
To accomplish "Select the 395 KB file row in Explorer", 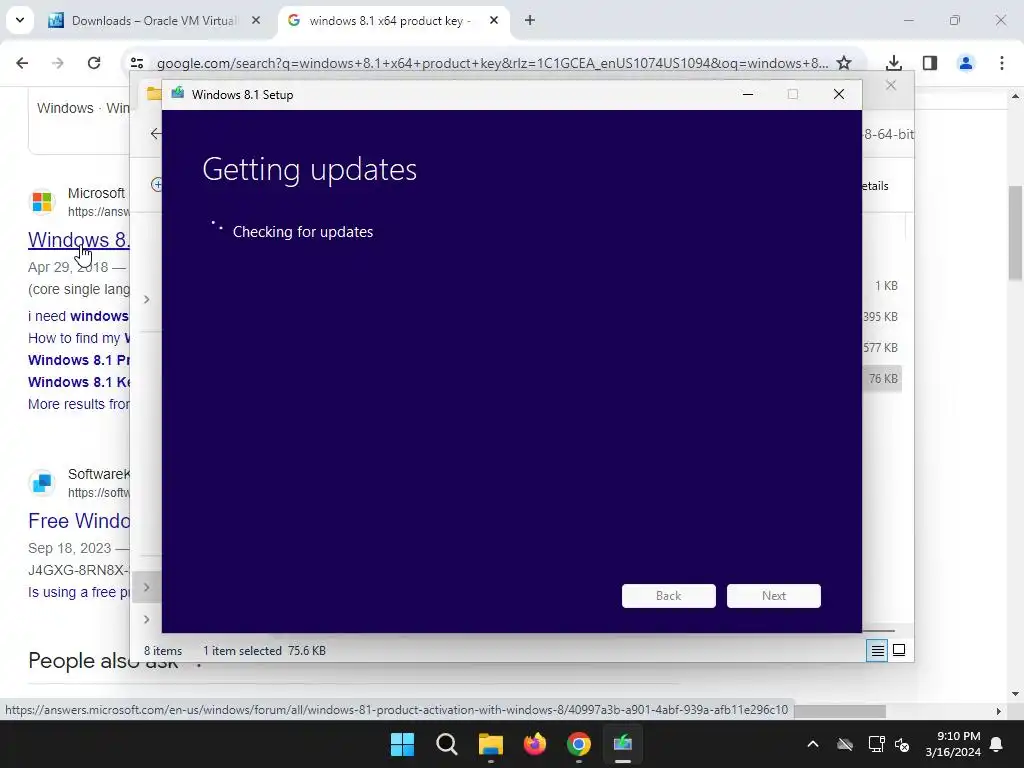I will click(880, 317).
